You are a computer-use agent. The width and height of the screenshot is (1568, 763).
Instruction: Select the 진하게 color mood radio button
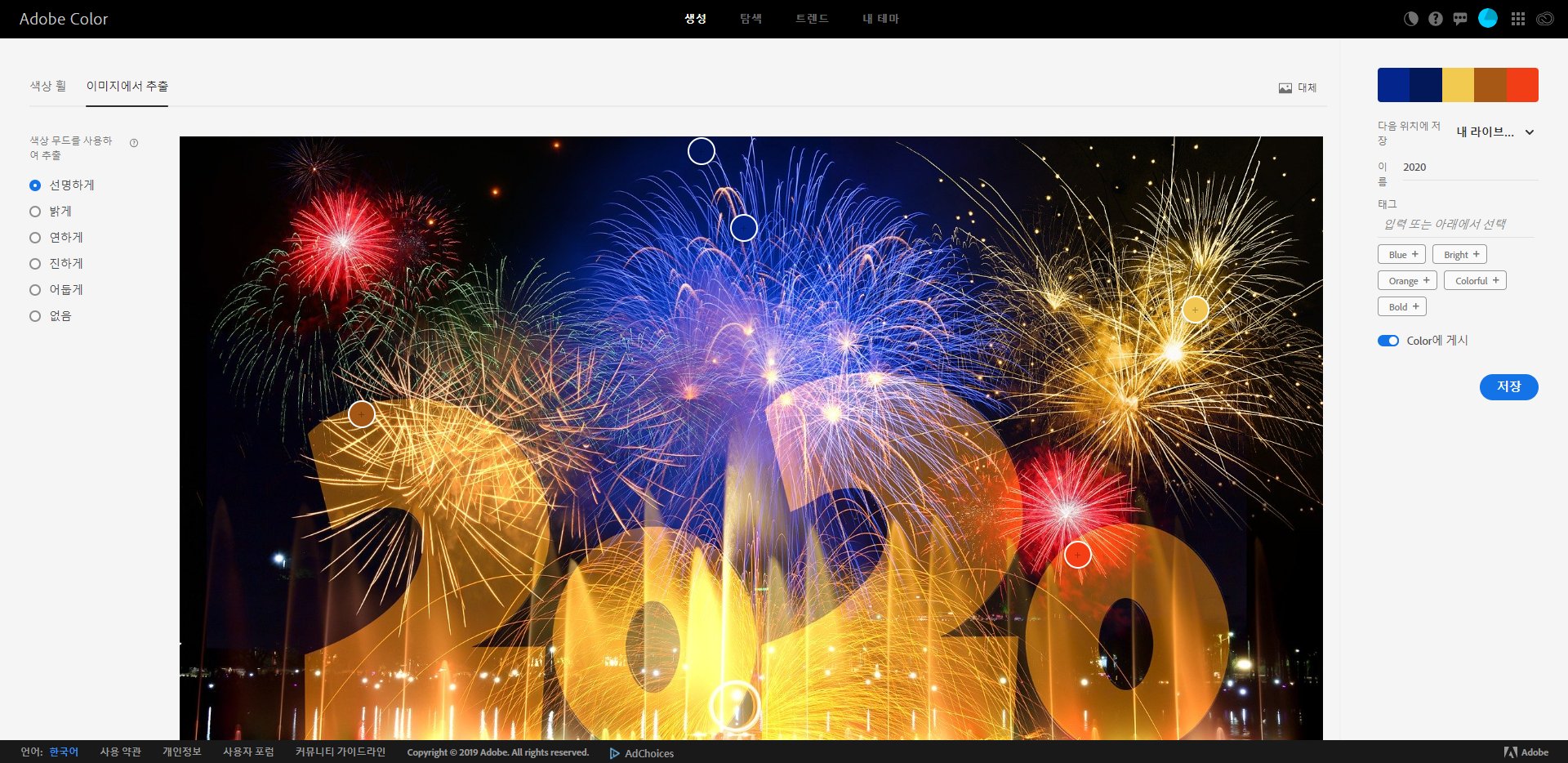point(35,264)
